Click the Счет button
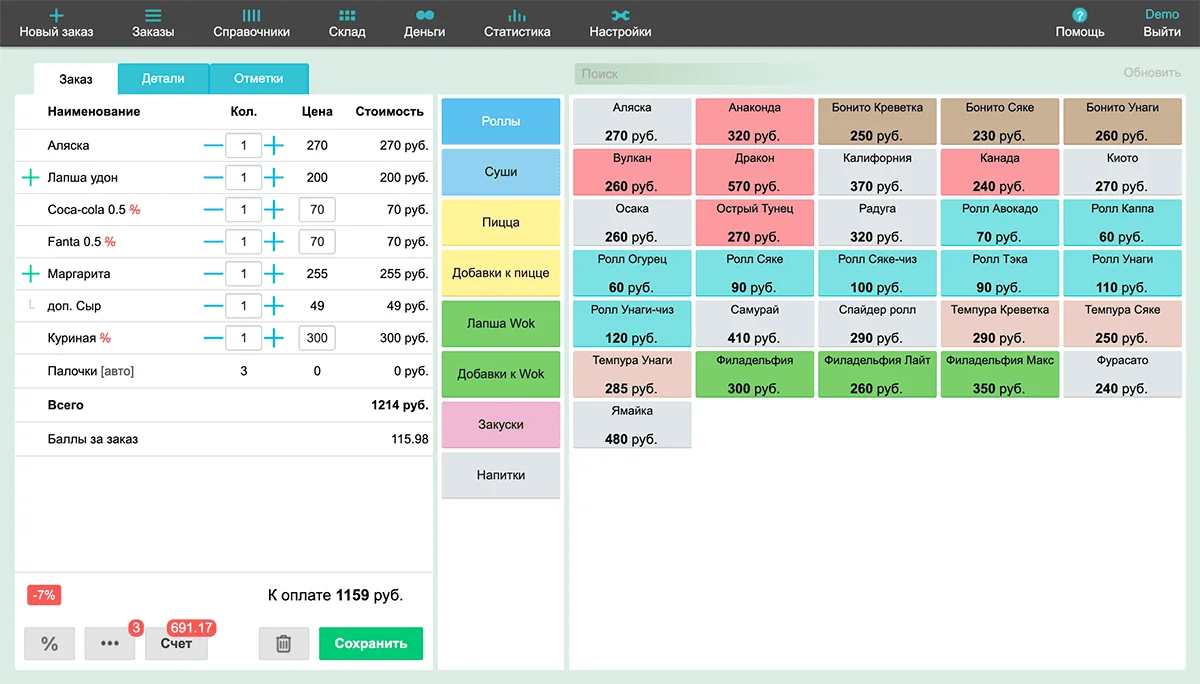The width and height of the screenshot is (1200, 684). 176,644
